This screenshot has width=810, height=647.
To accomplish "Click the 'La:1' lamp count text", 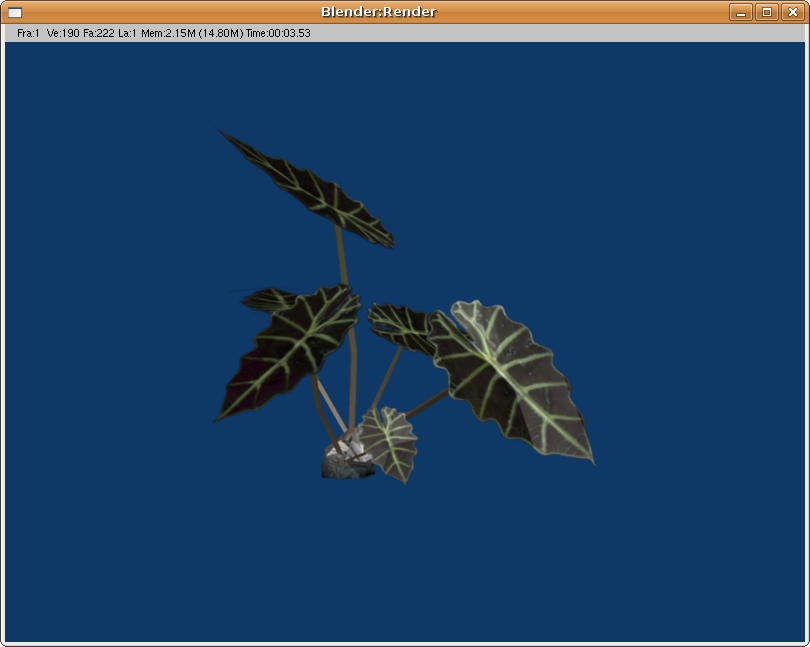I will (x=127, y=33).
